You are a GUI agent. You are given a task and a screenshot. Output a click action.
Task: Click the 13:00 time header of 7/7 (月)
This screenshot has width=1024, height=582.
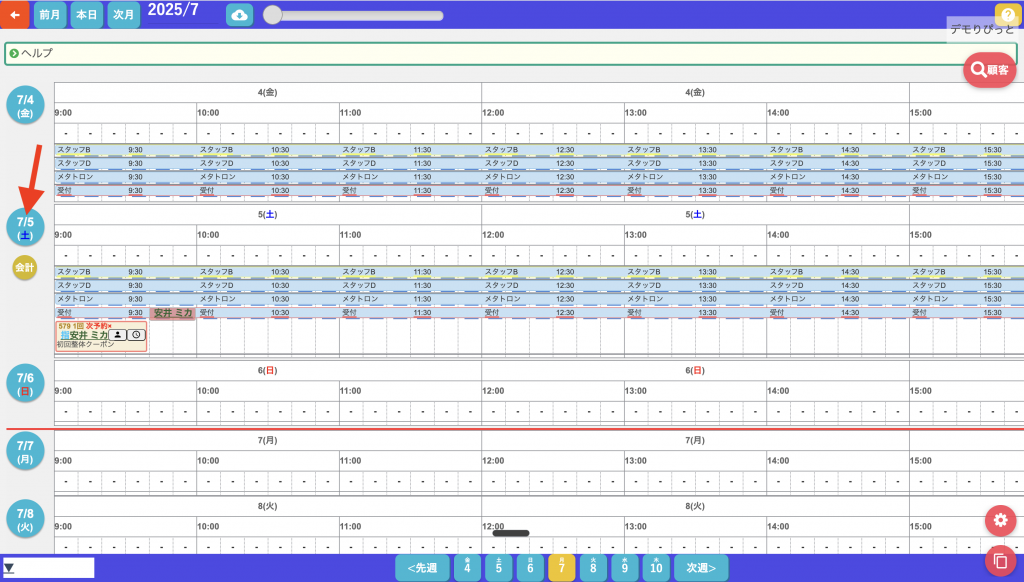coord(635,461)
